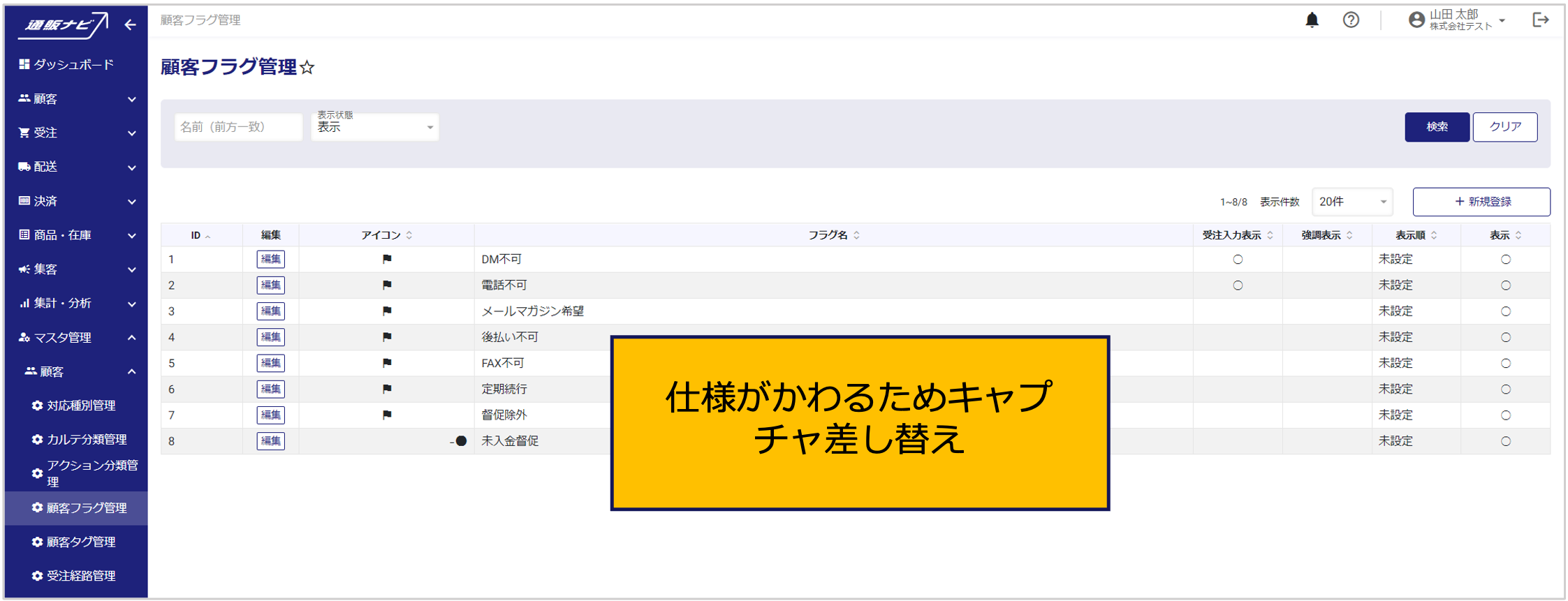Click the flag icon in the DM不可 row
1568x601 pixels.
click(387, 259)
